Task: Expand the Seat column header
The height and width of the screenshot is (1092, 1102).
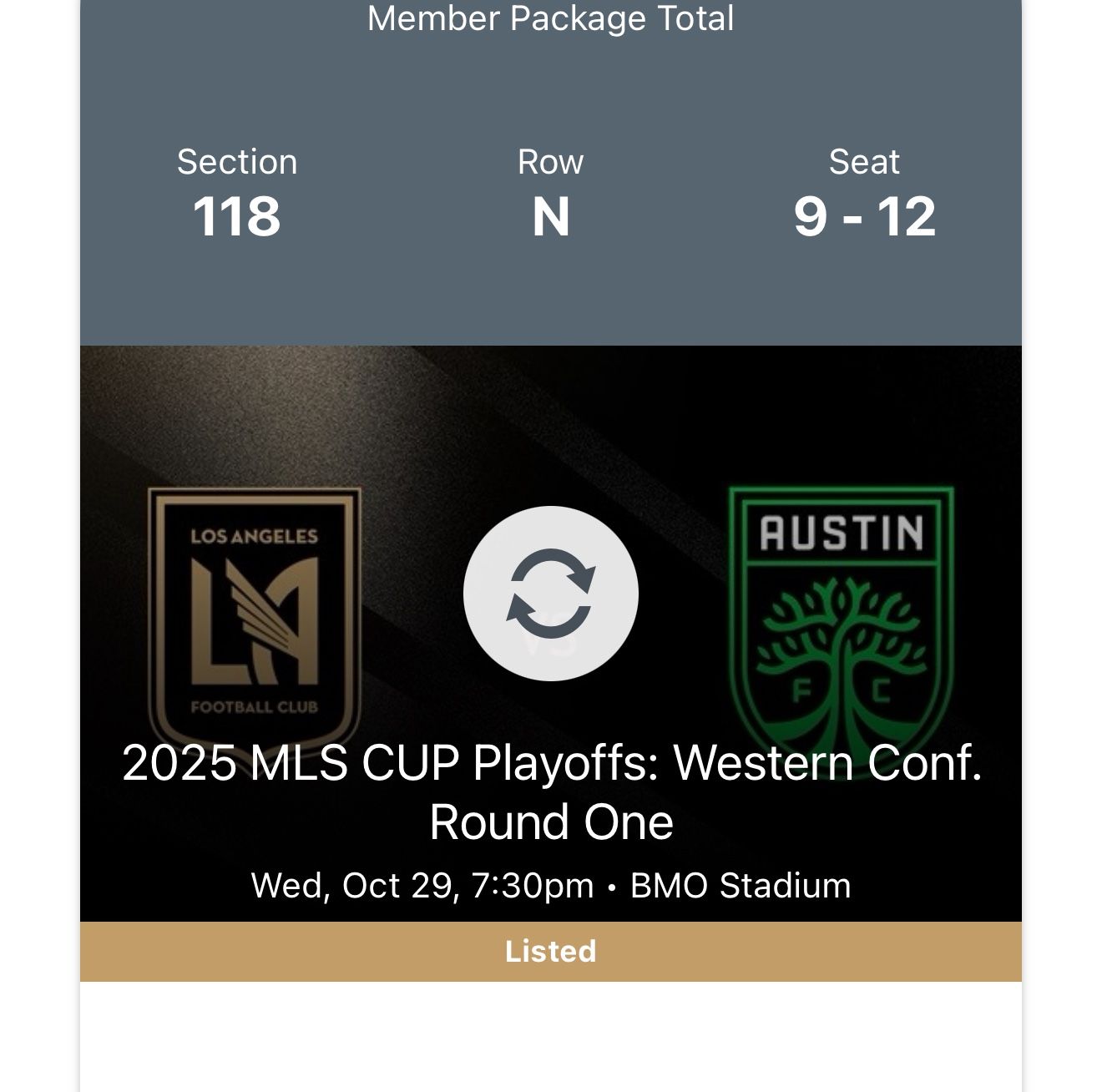Action: coord(865,164)
